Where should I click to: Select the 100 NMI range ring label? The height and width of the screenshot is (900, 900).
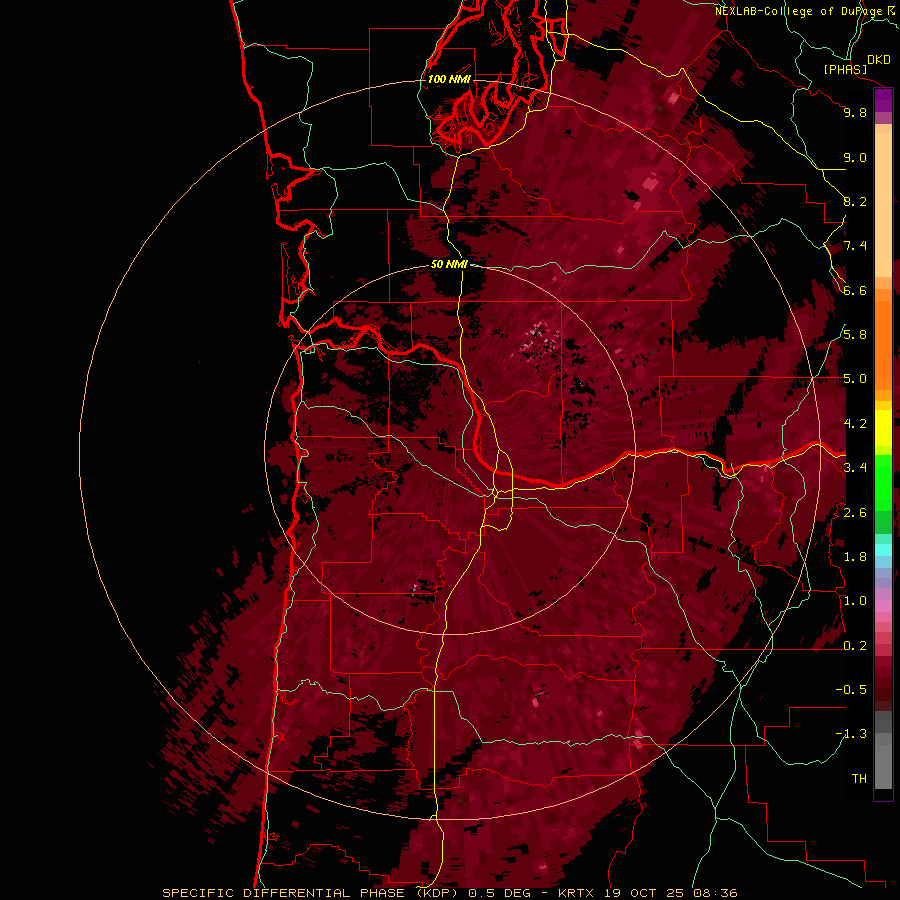449,79
